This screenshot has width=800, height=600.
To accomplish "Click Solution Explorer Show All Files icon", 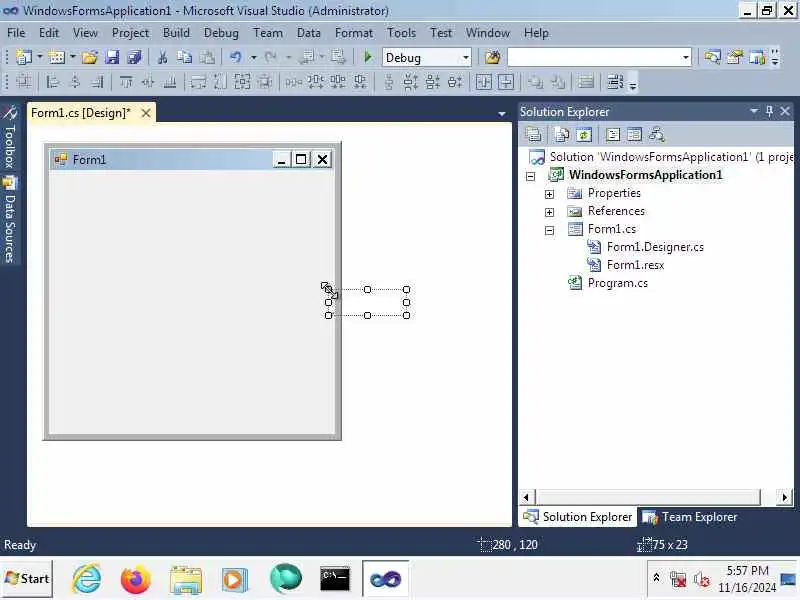I will (562, 135).
